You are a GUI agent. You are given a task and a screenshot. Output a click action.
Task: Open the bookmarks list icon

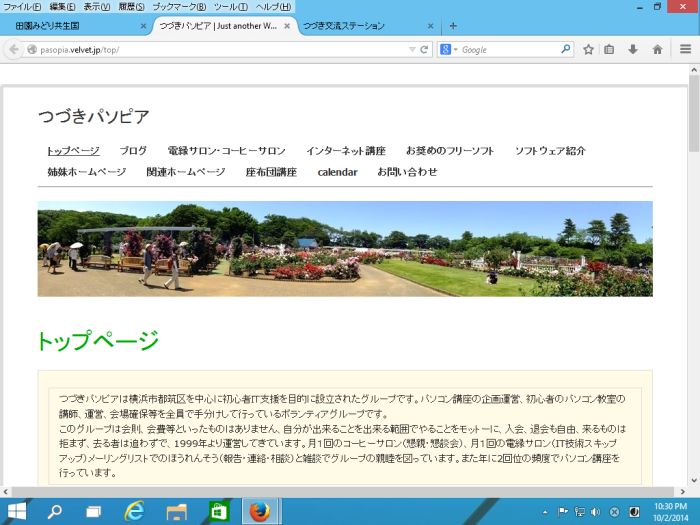(610, 49)
